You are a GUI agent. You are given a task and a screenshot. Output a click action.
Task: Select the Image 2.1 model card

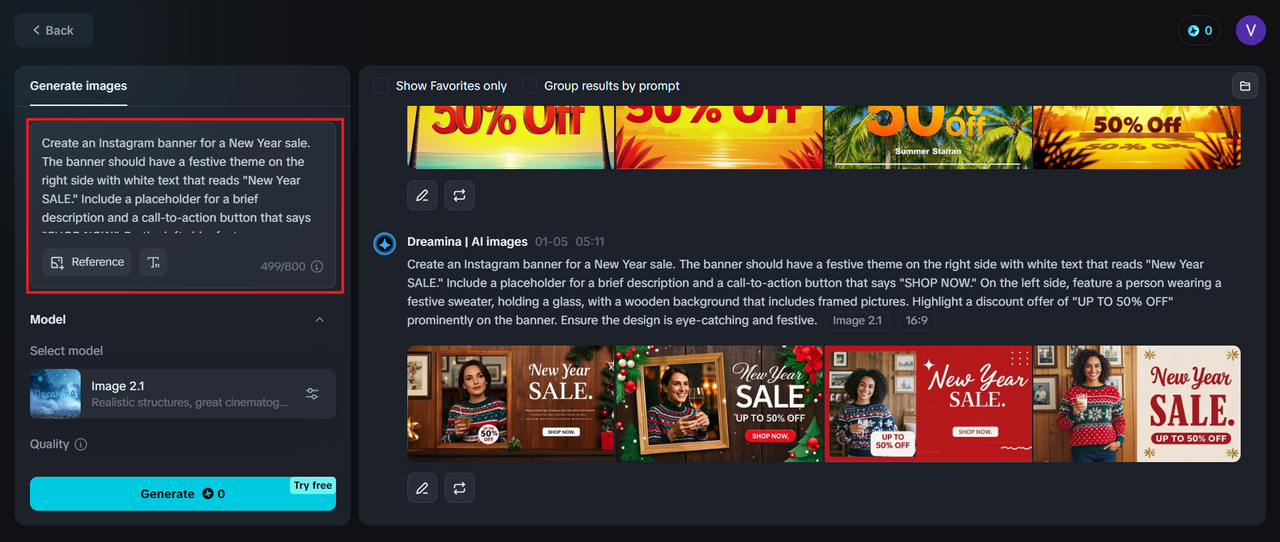pos(183,394)
